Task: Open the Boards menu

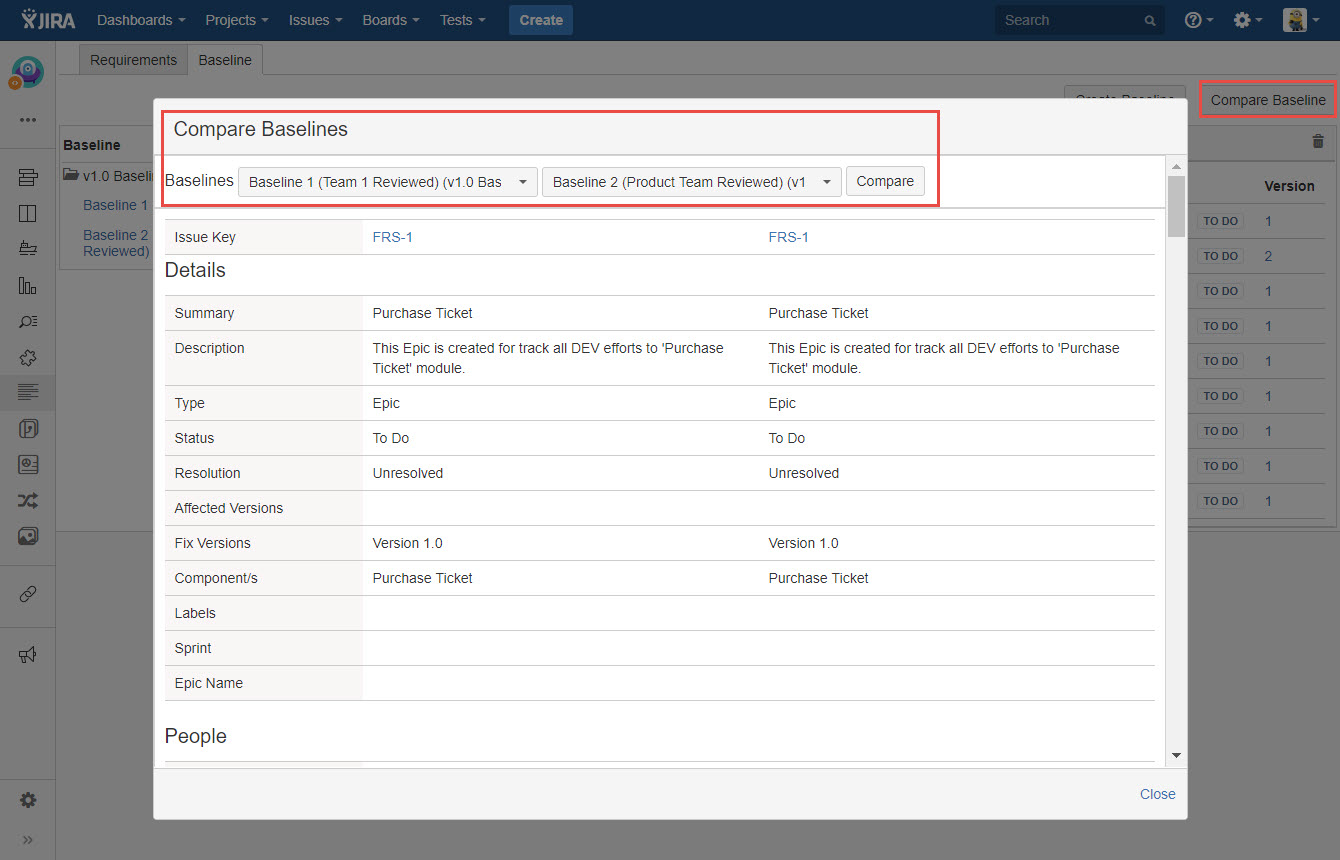Action: coord(391,20)
